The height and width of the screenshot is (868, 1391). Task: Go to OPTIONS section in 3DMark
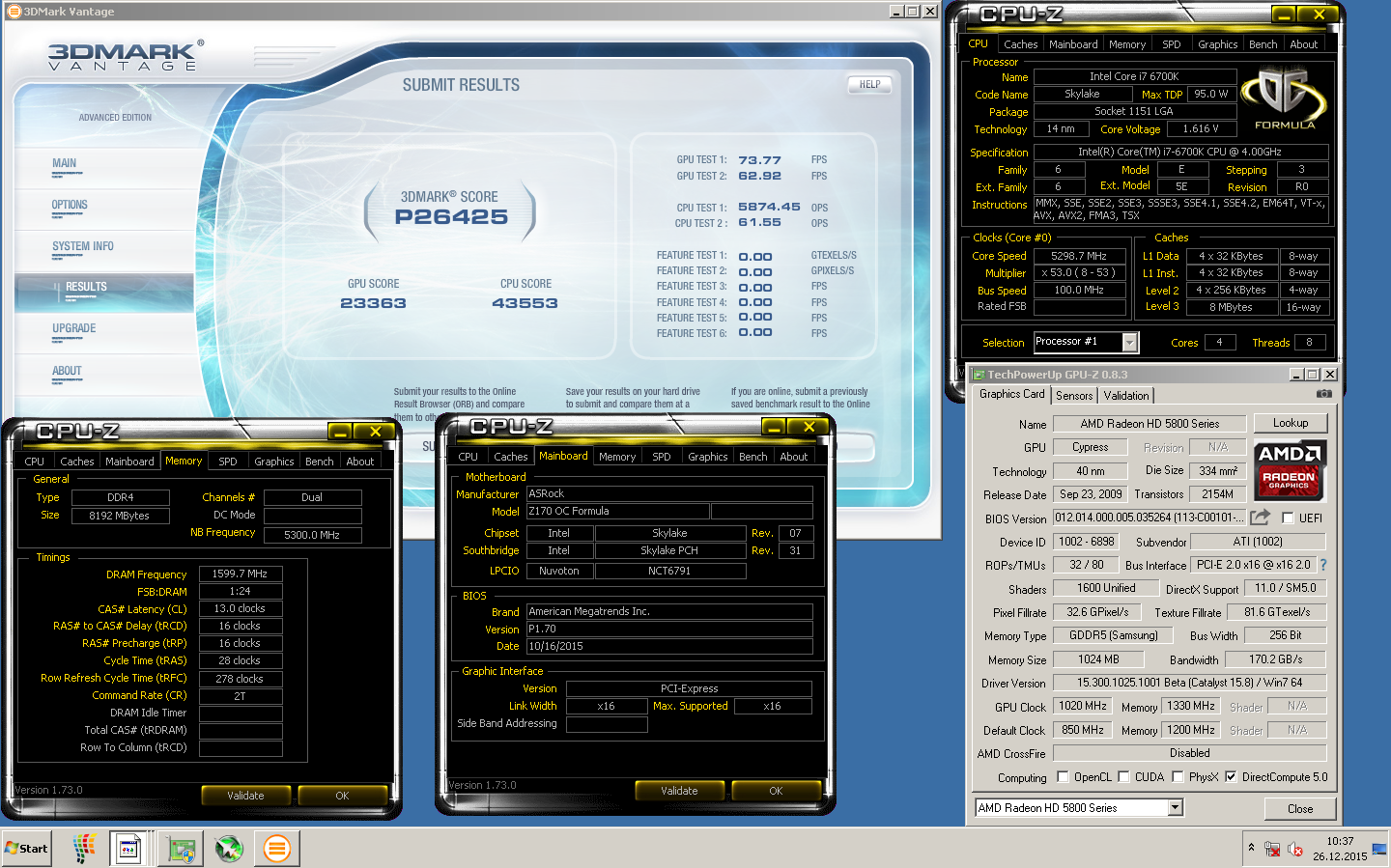tap(70, 205)
